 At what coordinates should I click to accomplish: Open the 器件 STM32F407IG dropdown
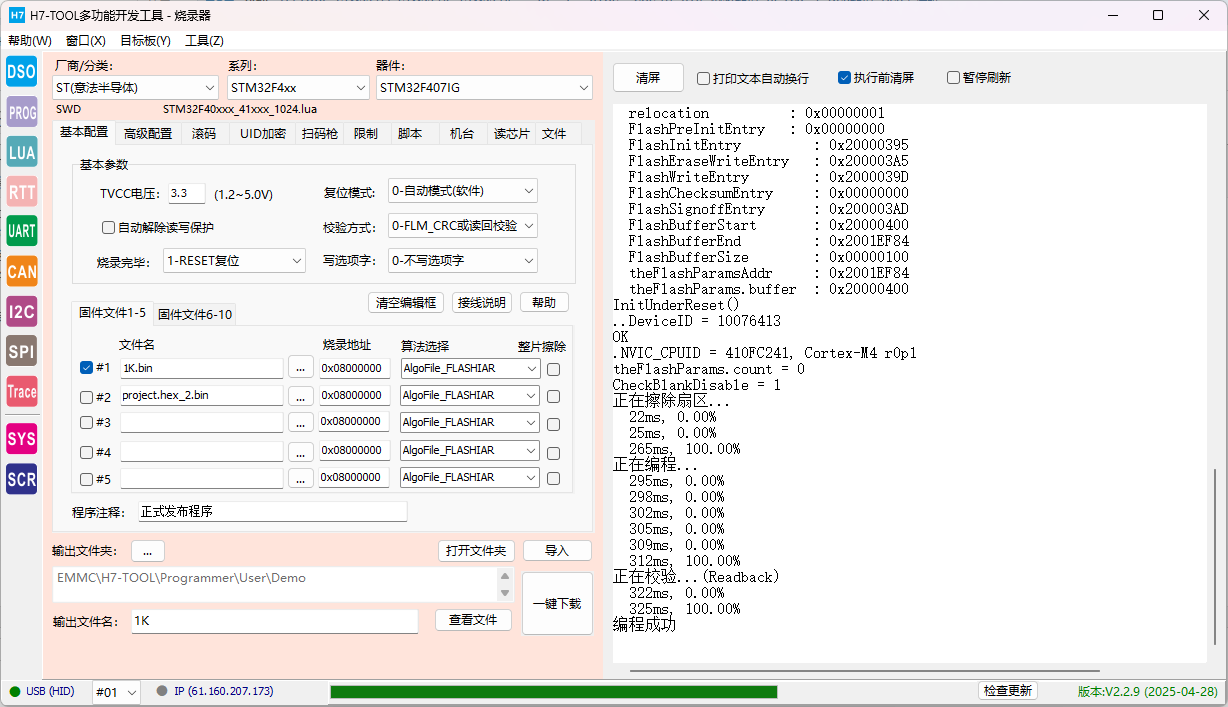485,88
